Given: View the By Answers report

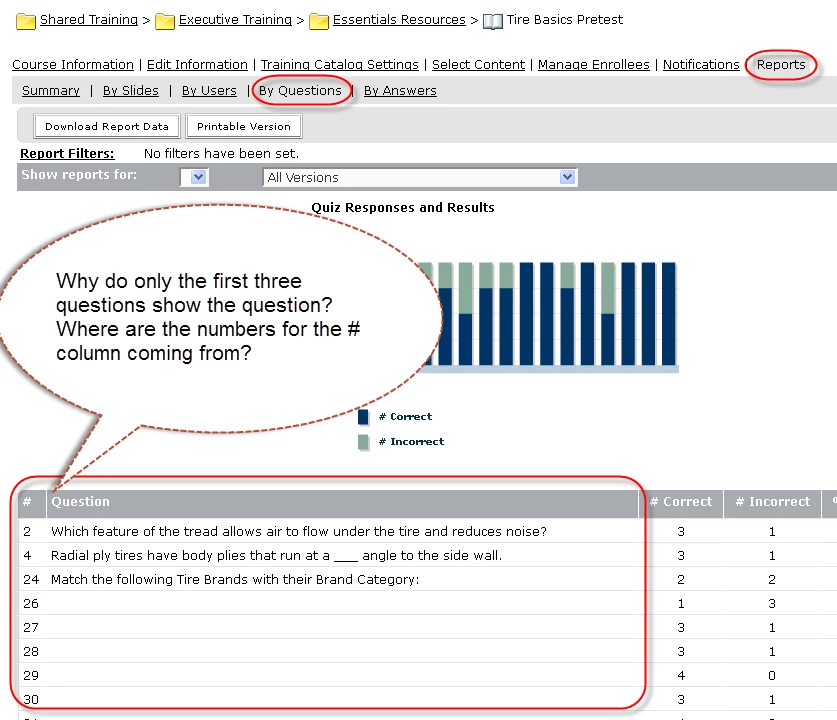Looking at the screenshot, I should pos(400,91).
